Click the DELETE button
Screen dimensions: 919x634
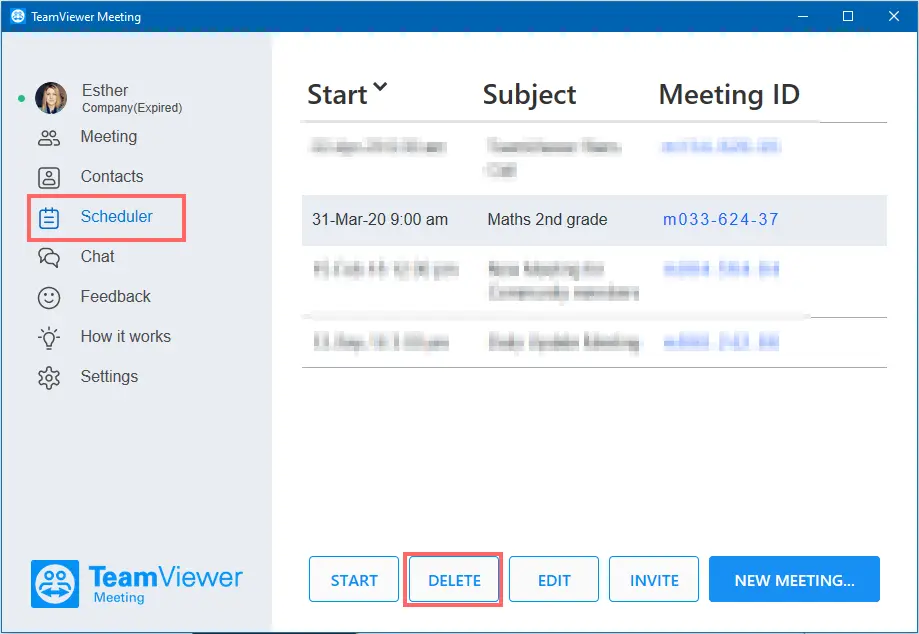click(x=454, y=580)
